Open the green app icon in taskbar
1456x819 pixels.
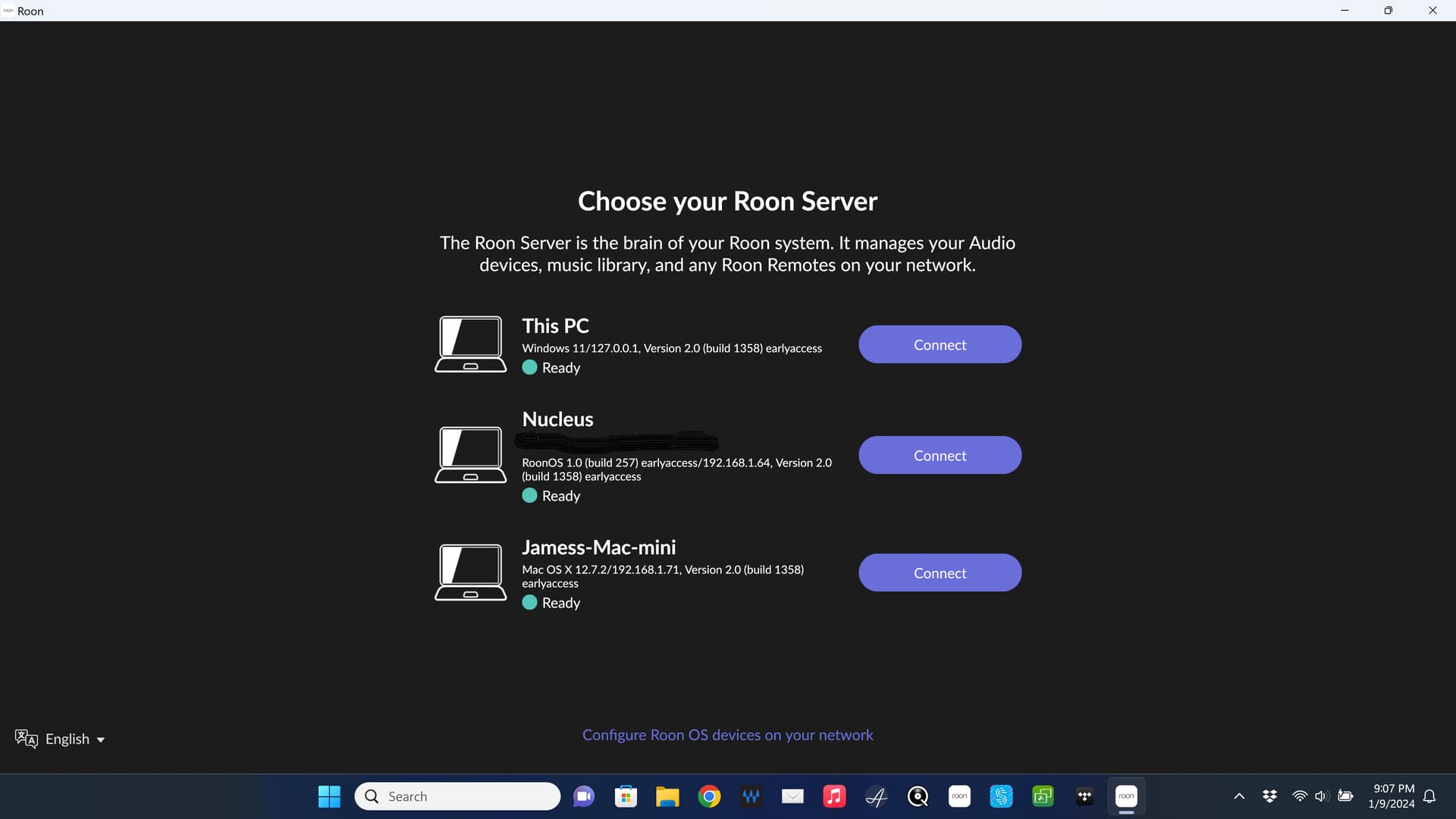tap(1043, 796)
